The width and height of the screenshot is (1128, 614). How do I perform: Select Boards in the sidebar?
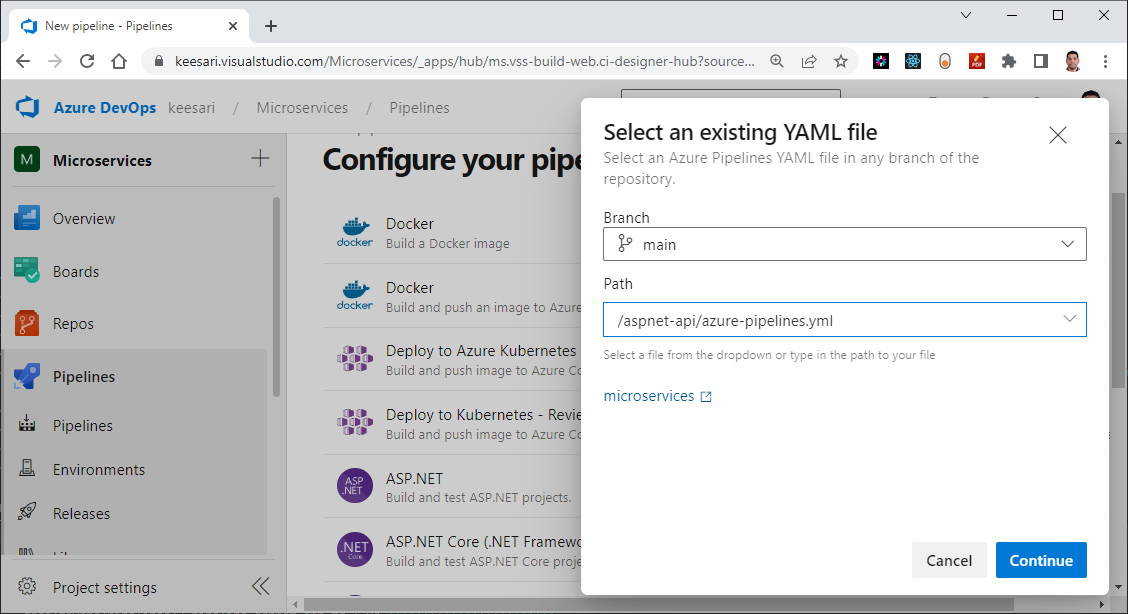tap(76, 272)
